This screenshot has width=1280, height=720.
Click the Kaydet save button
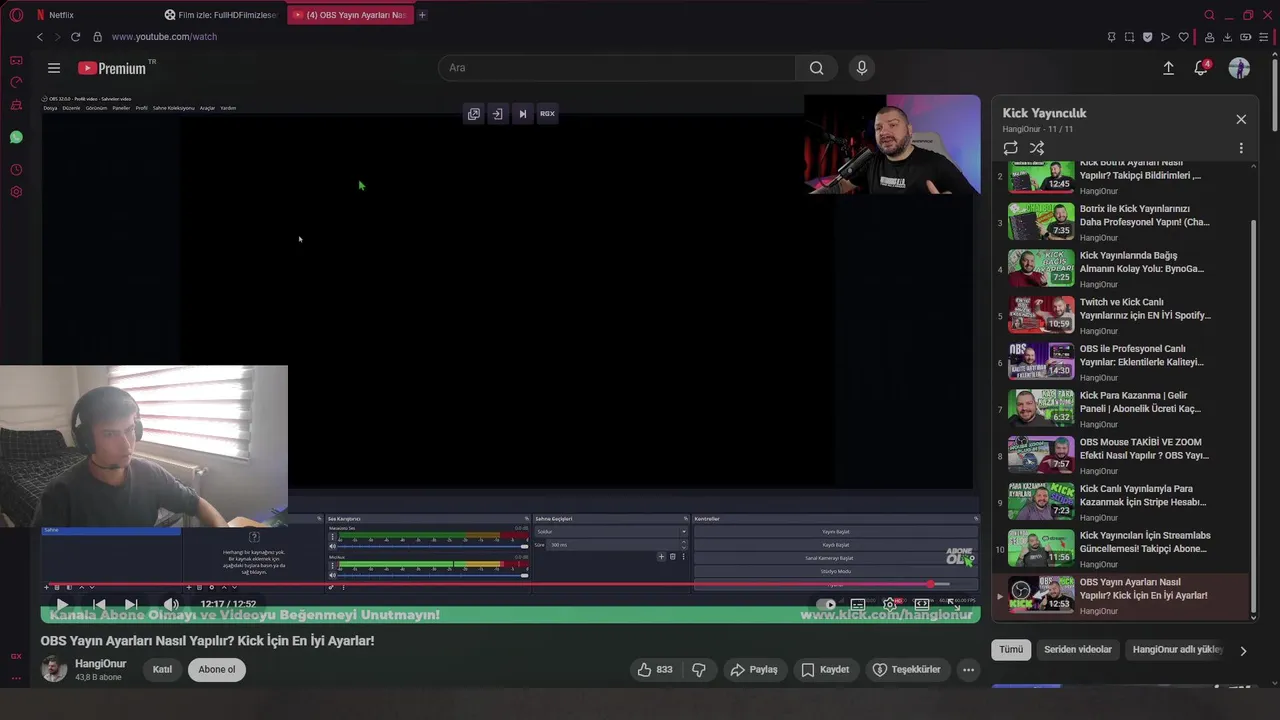click(825, 670)
